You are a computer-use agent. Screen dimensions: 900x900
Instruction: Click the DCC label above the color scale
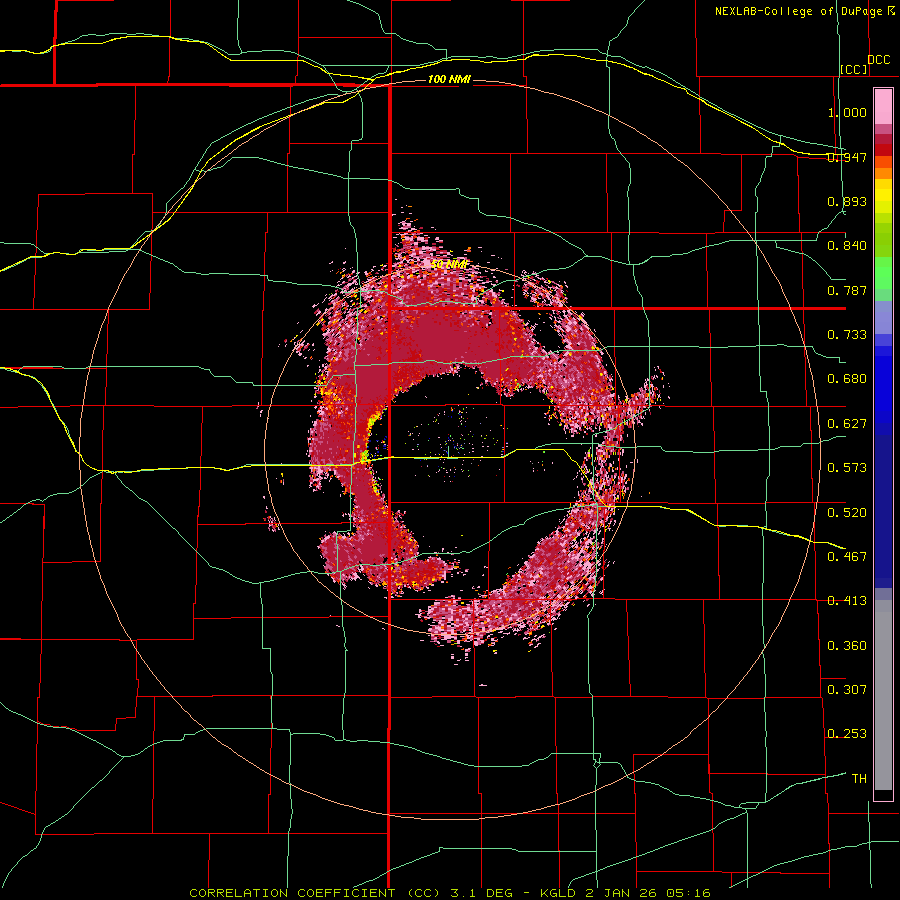pos(878,60)
